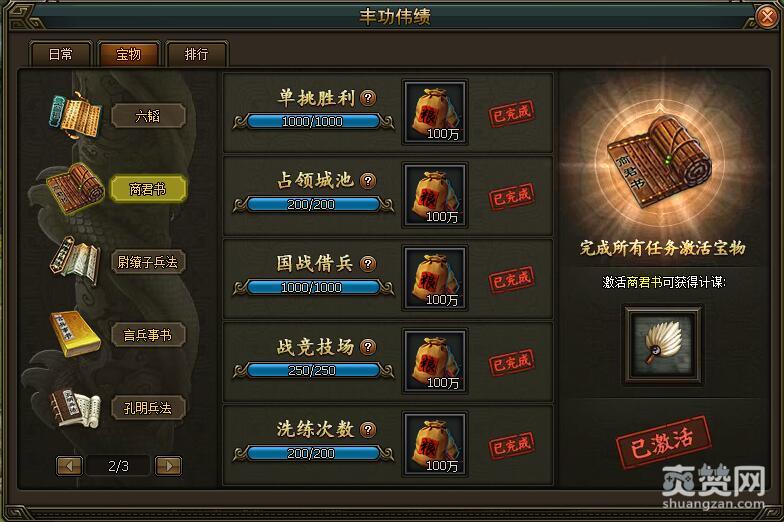The image size is (784, 522).
Task: Open the 排行 tab
Action: pos(196,54)
